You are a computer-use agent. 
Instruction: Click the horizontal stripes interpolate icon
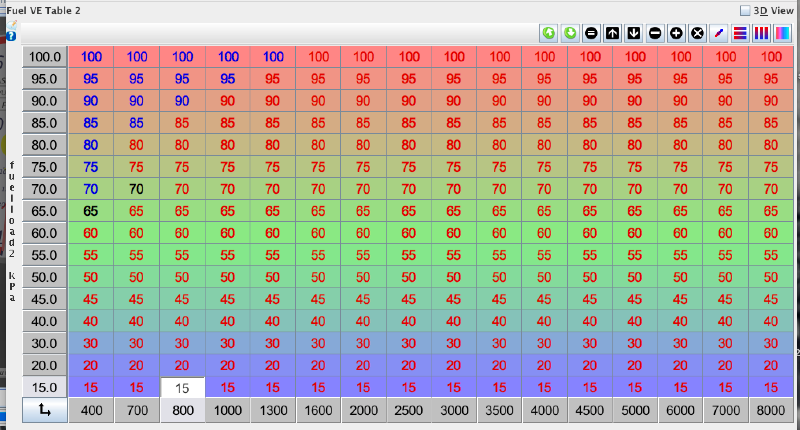pos(740,33)
